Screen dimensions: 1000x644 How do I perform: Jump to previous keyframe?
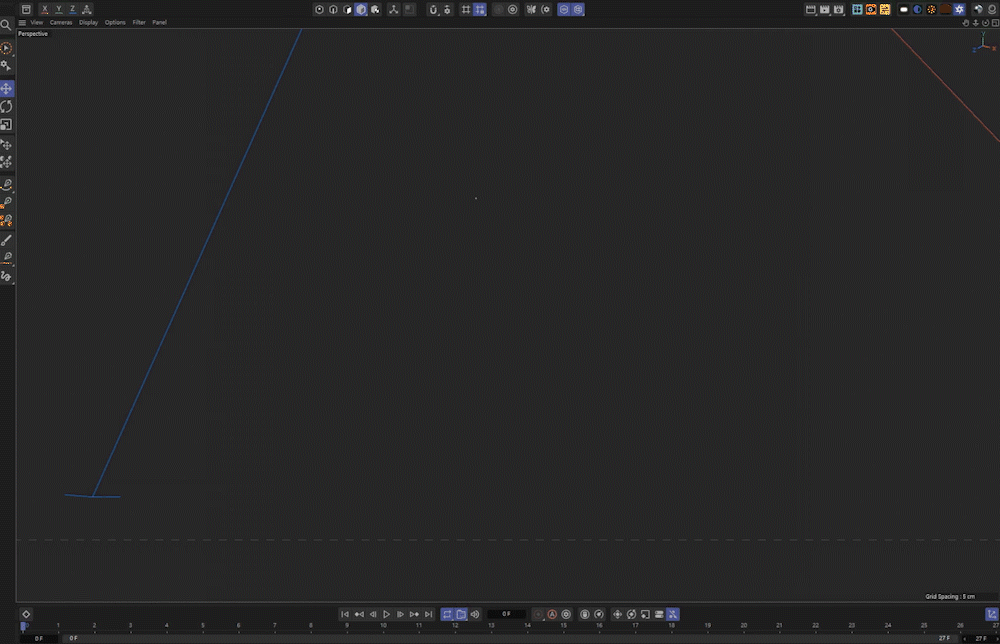[359, 614]
